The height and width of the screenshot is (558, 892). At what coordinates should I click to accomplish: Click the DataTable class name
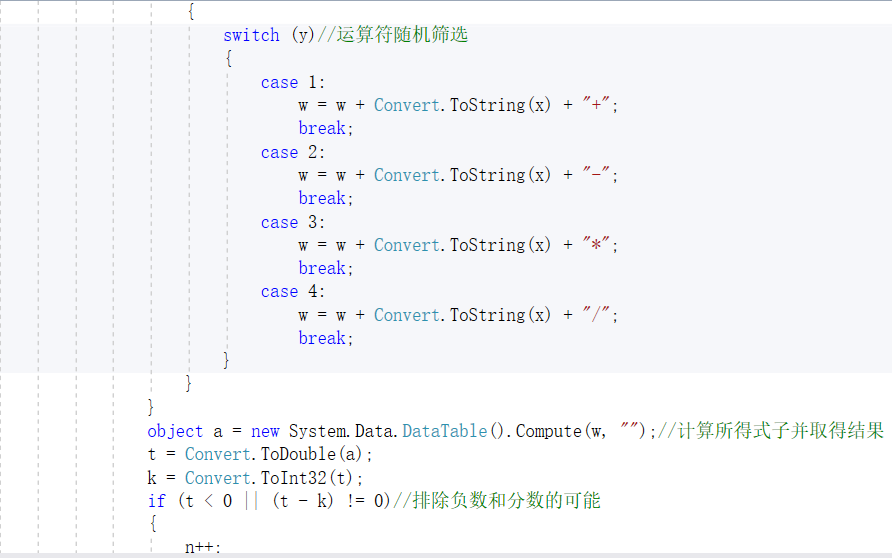pyautogui.click(x=444, y=431)
